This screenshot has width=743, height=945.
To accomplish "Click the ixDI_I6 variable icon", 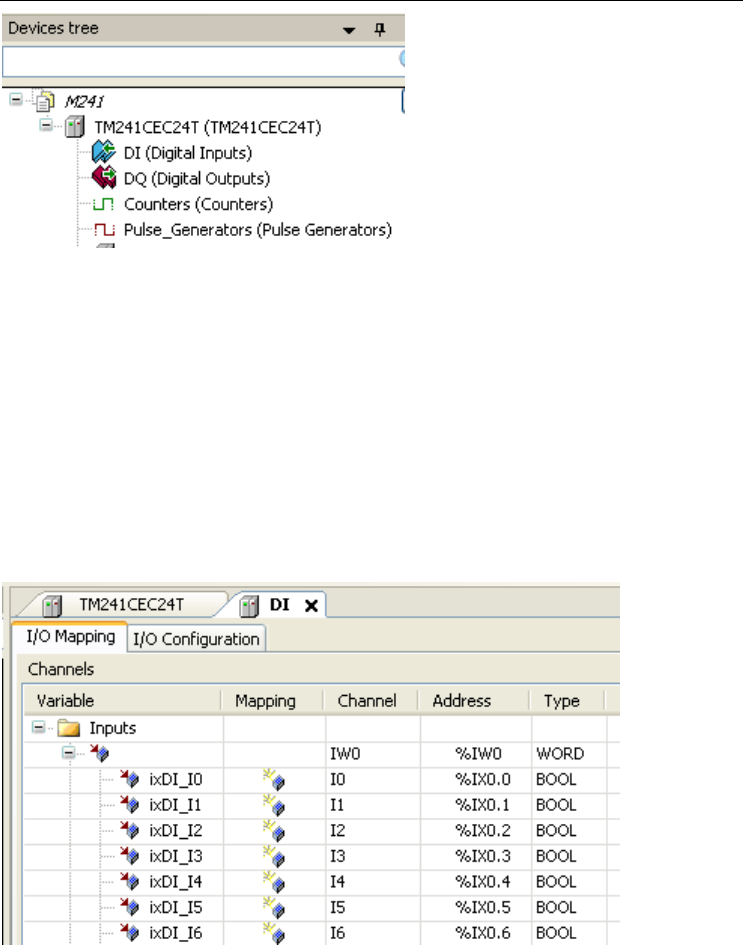I will click(x=130, y=932).
